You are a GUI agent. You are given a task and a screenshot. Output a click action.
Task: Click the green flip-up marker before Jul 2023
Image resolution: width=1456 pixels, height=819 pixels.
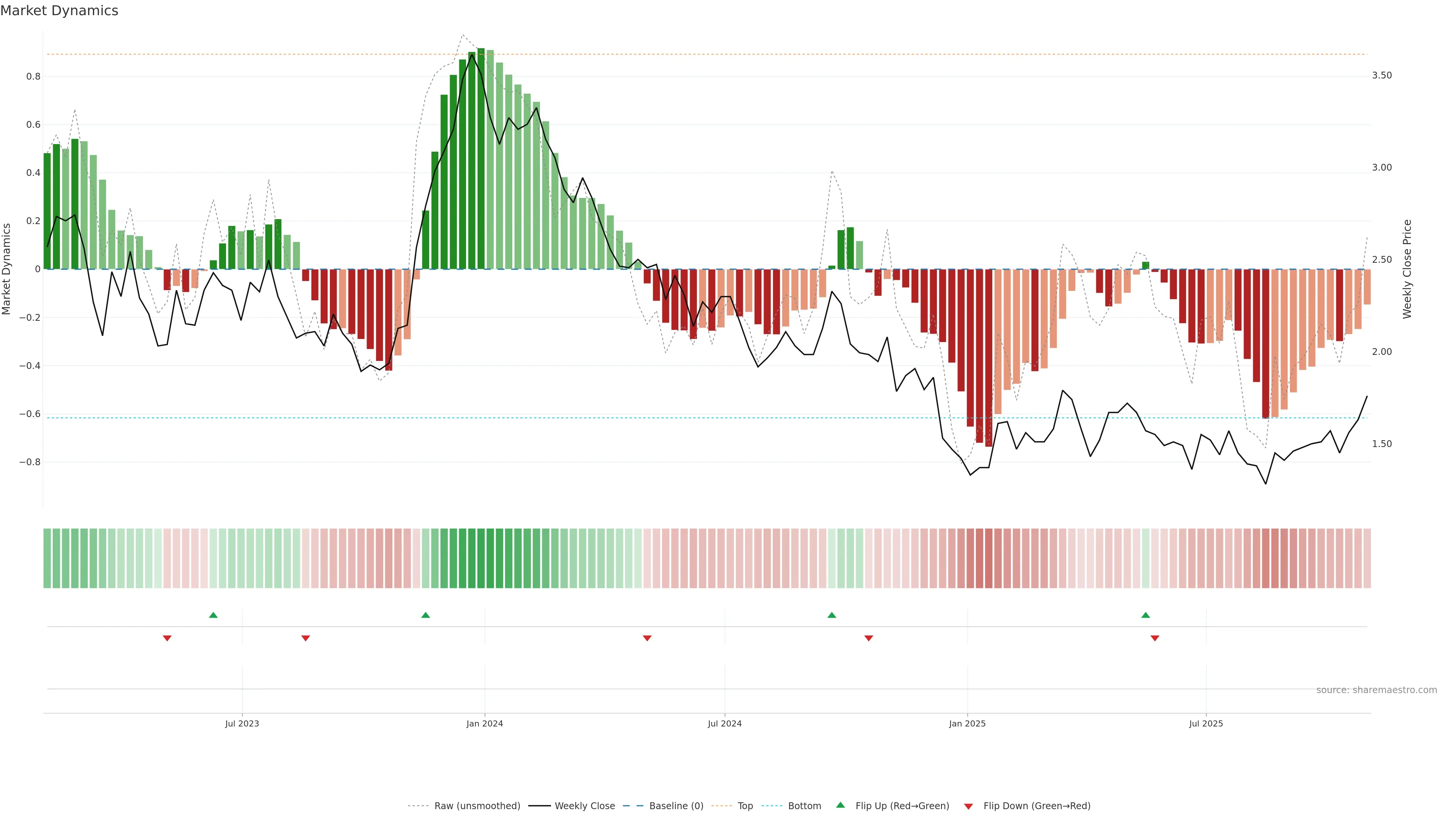[x=213, y=615]
